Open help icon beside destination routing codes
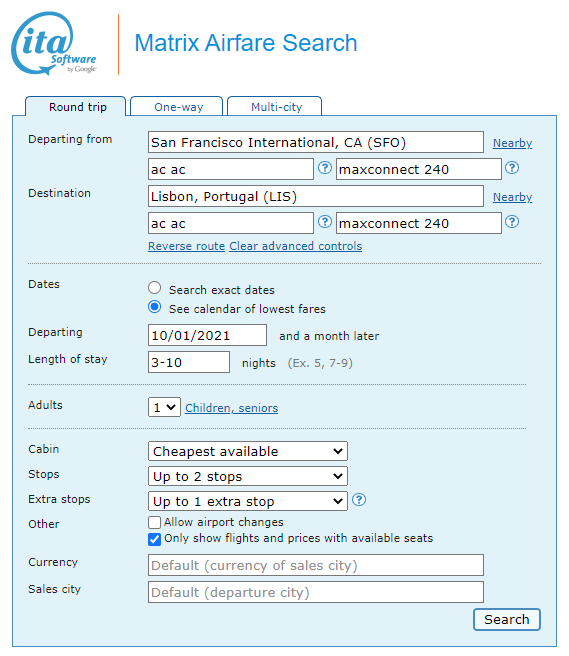This screenshot has height=656, width=569. pyautogui.click(x=325, y=222)
